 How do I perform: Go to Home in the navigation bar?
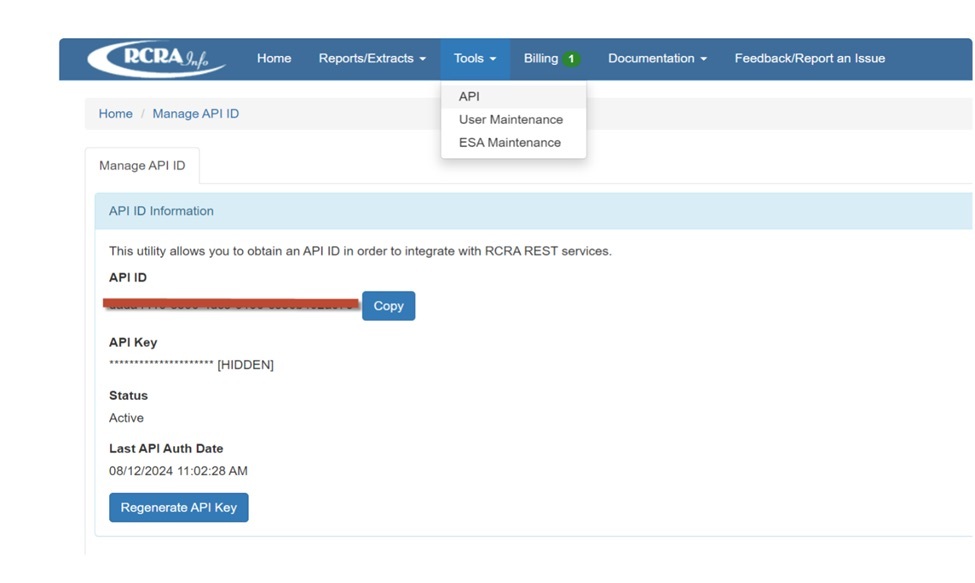[274, 58]
